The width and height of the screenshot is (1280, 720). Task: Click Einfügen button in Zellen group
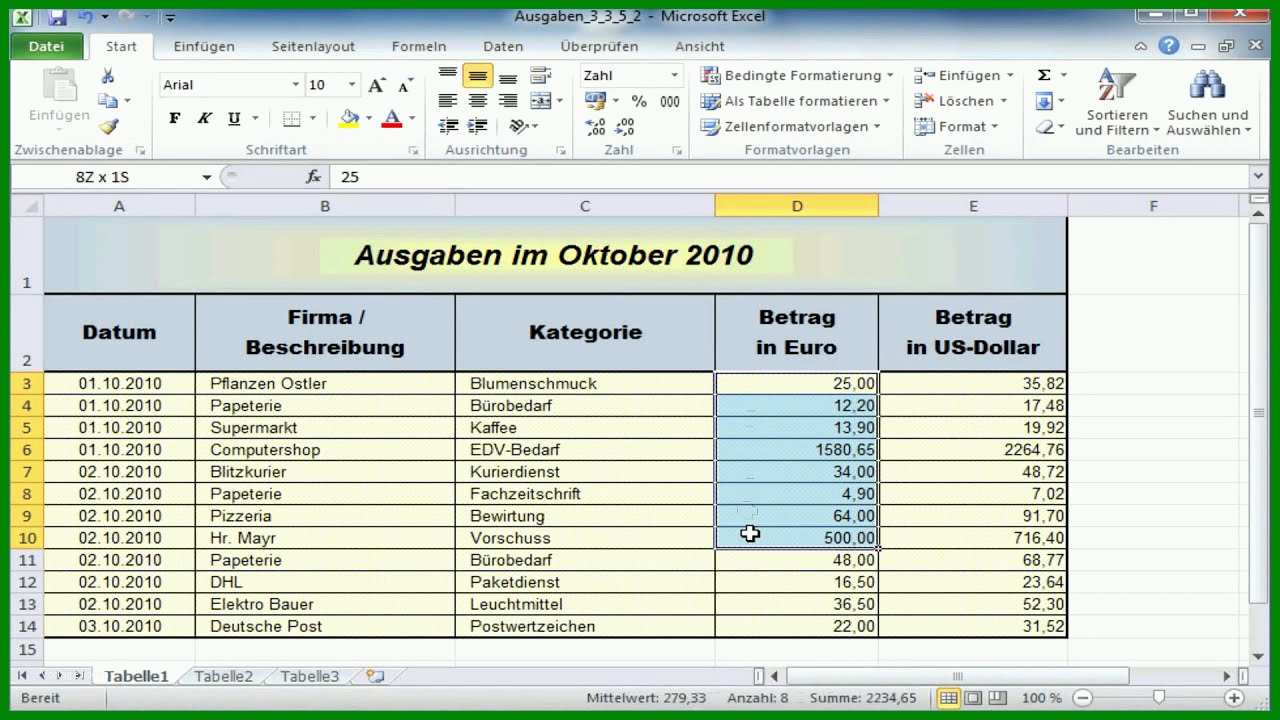coord(965,75)
